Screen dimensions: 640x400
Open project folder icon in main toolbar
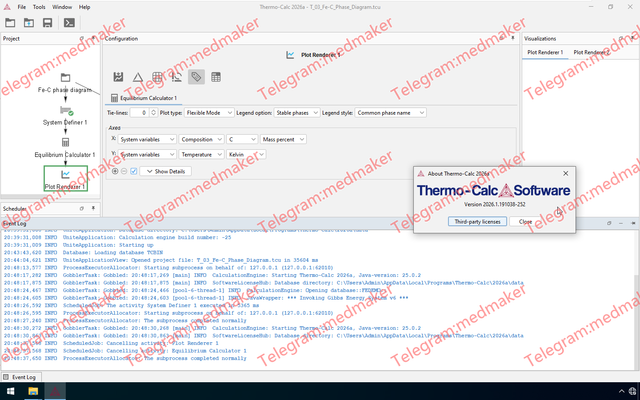tap(10, 23)
